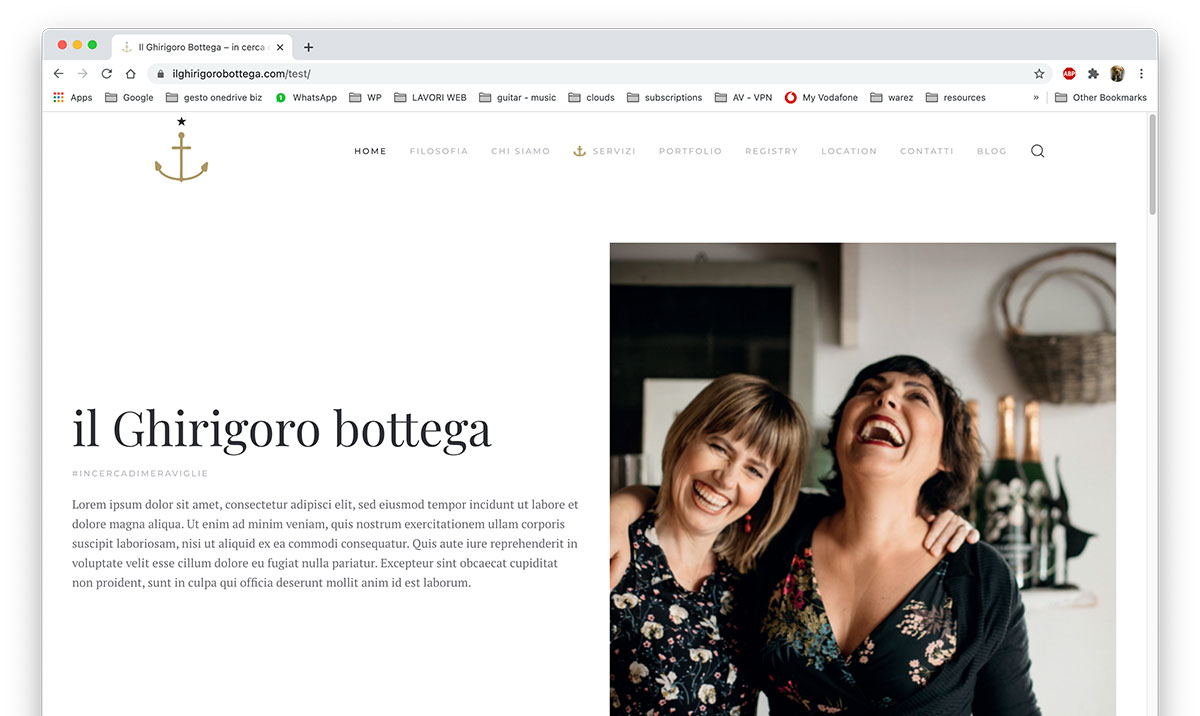Go to the FILOSOFIA menu item
The height and width of the screenshot is (716, 1200).
coord(438,151)
